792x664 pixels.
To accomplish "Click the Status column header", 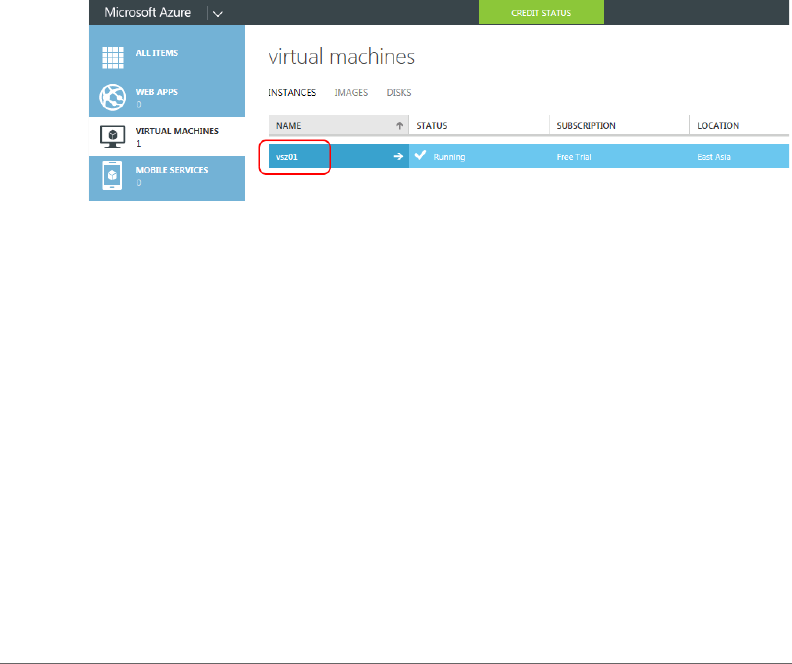I will pyautogui.click(x=479, y=125).
